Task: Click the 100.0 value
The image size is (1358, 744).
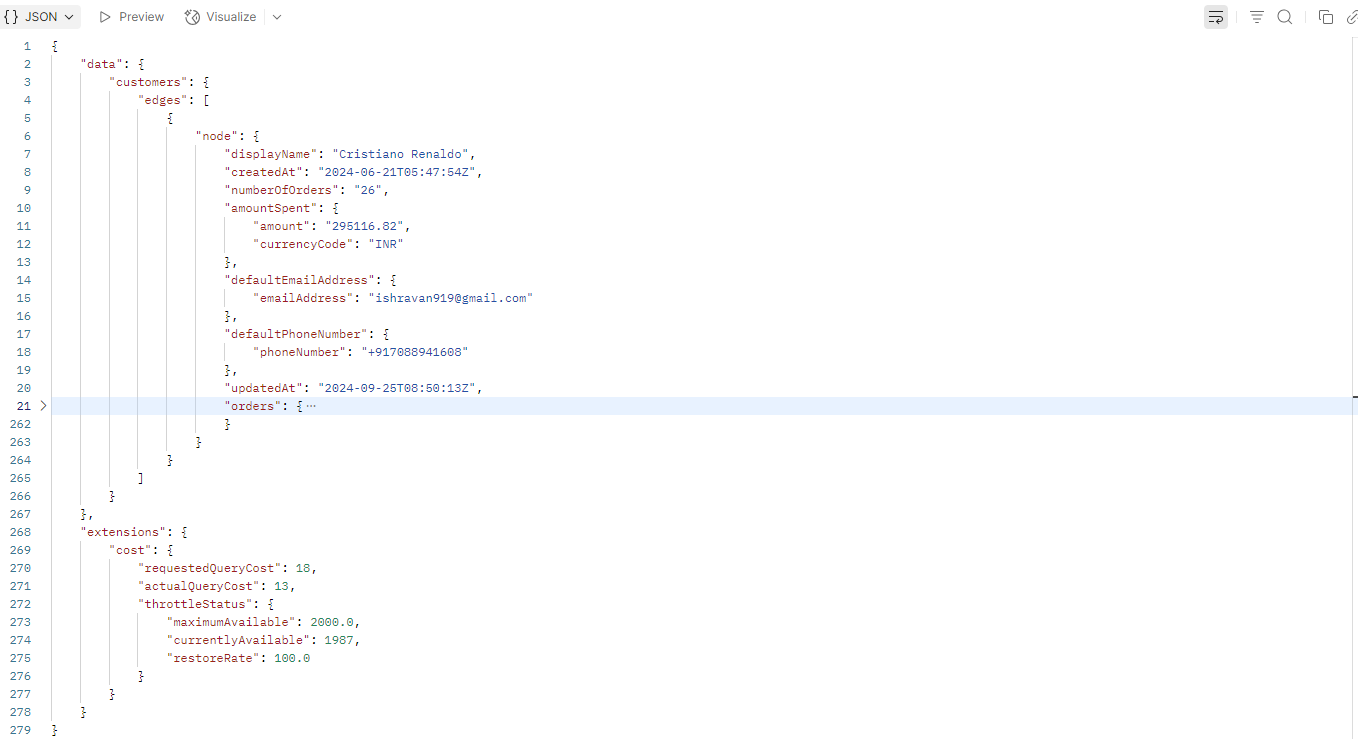Action: (x=293, y=658)
